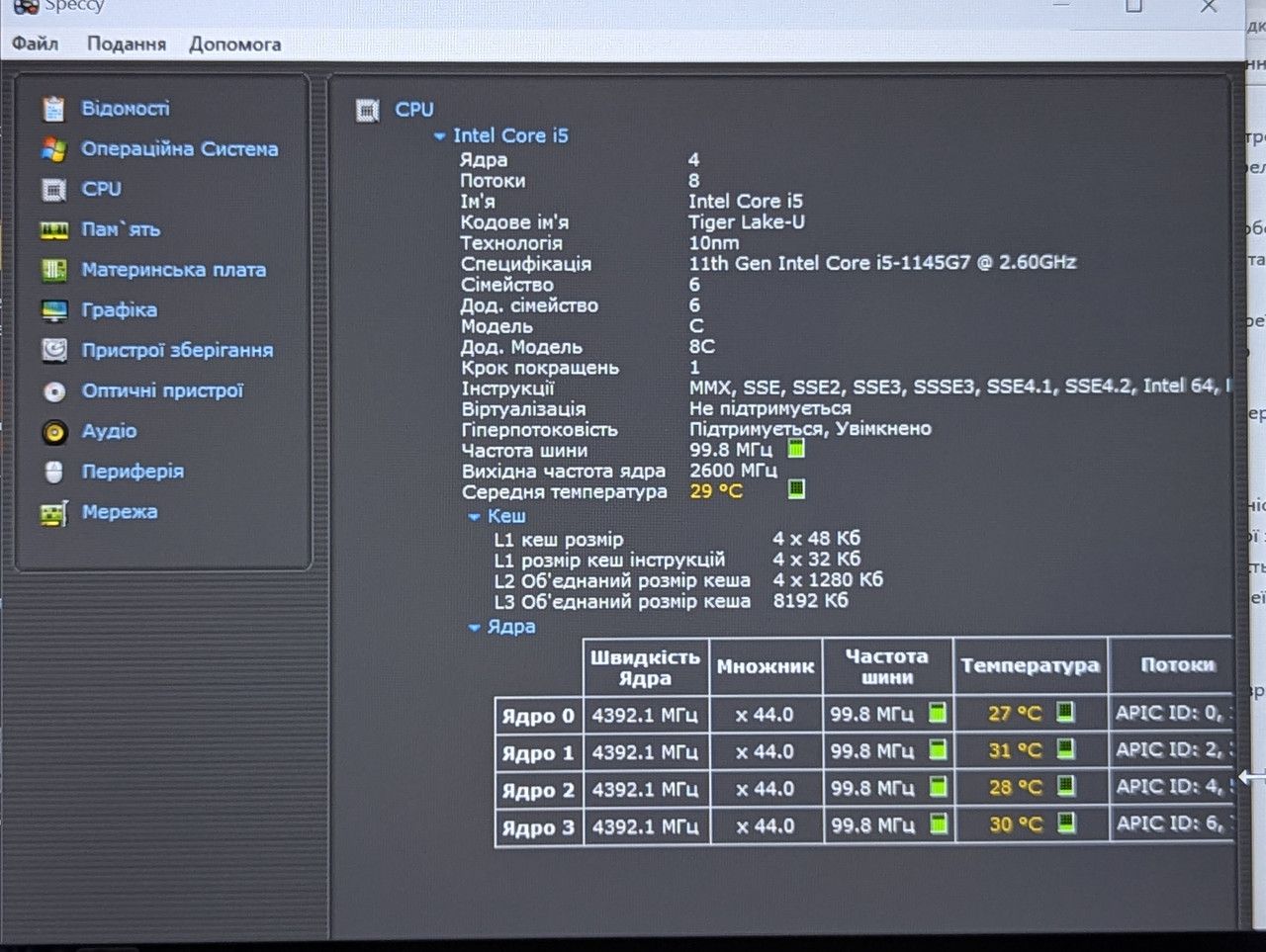Screen dimensions: 1266x952
Task: Toggle the temperature indicator for Ядро 0
Action: pos(1065,712)
